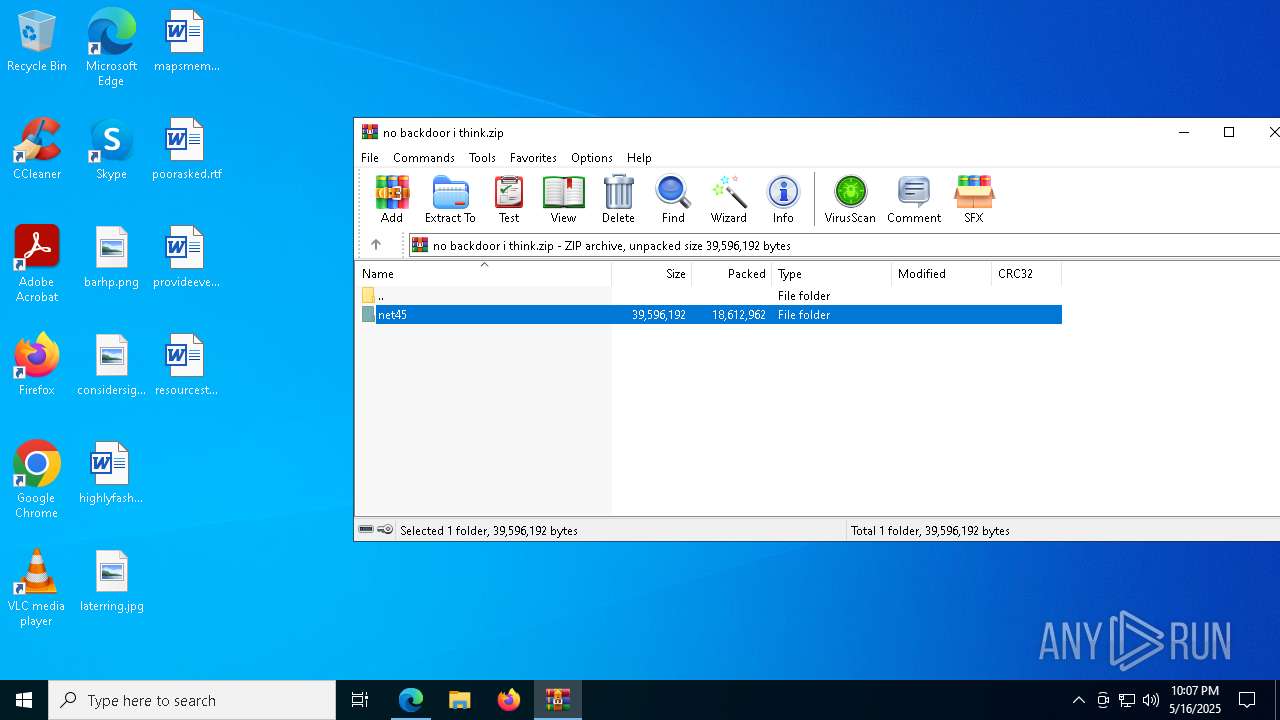This screenshot has height=720, width=1280.
Task: Minimize the WinRAR window
Action: click(1184, 132)
